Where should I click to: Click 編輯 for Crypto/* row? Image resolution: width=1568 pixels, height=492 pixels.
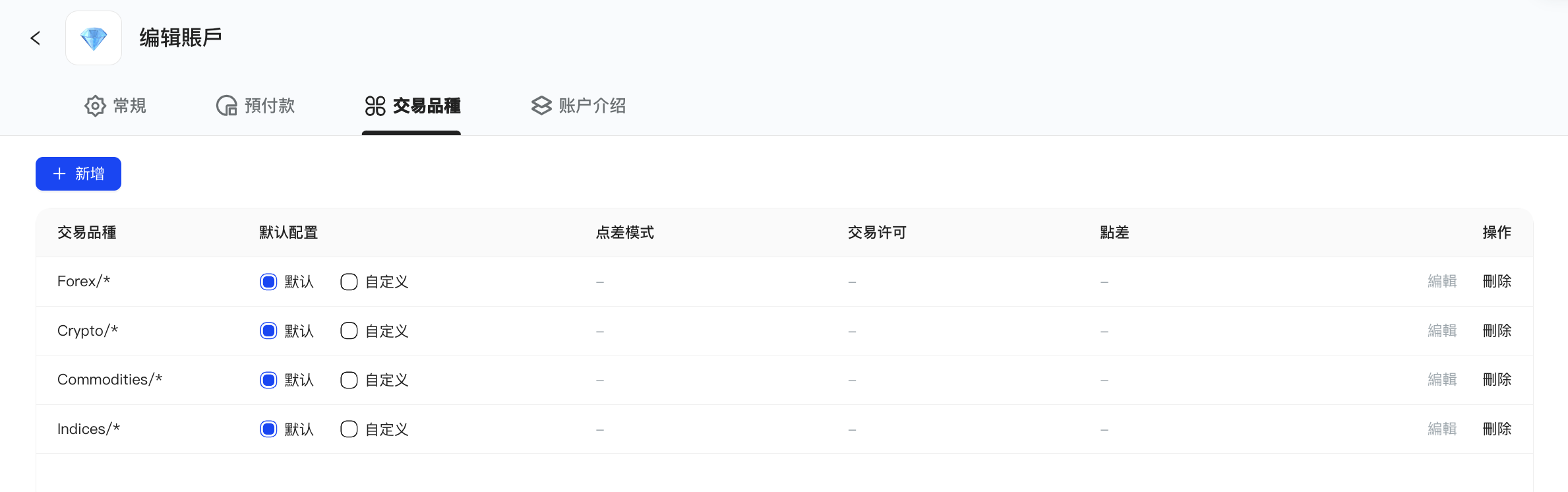click(x=1442, y=330)
